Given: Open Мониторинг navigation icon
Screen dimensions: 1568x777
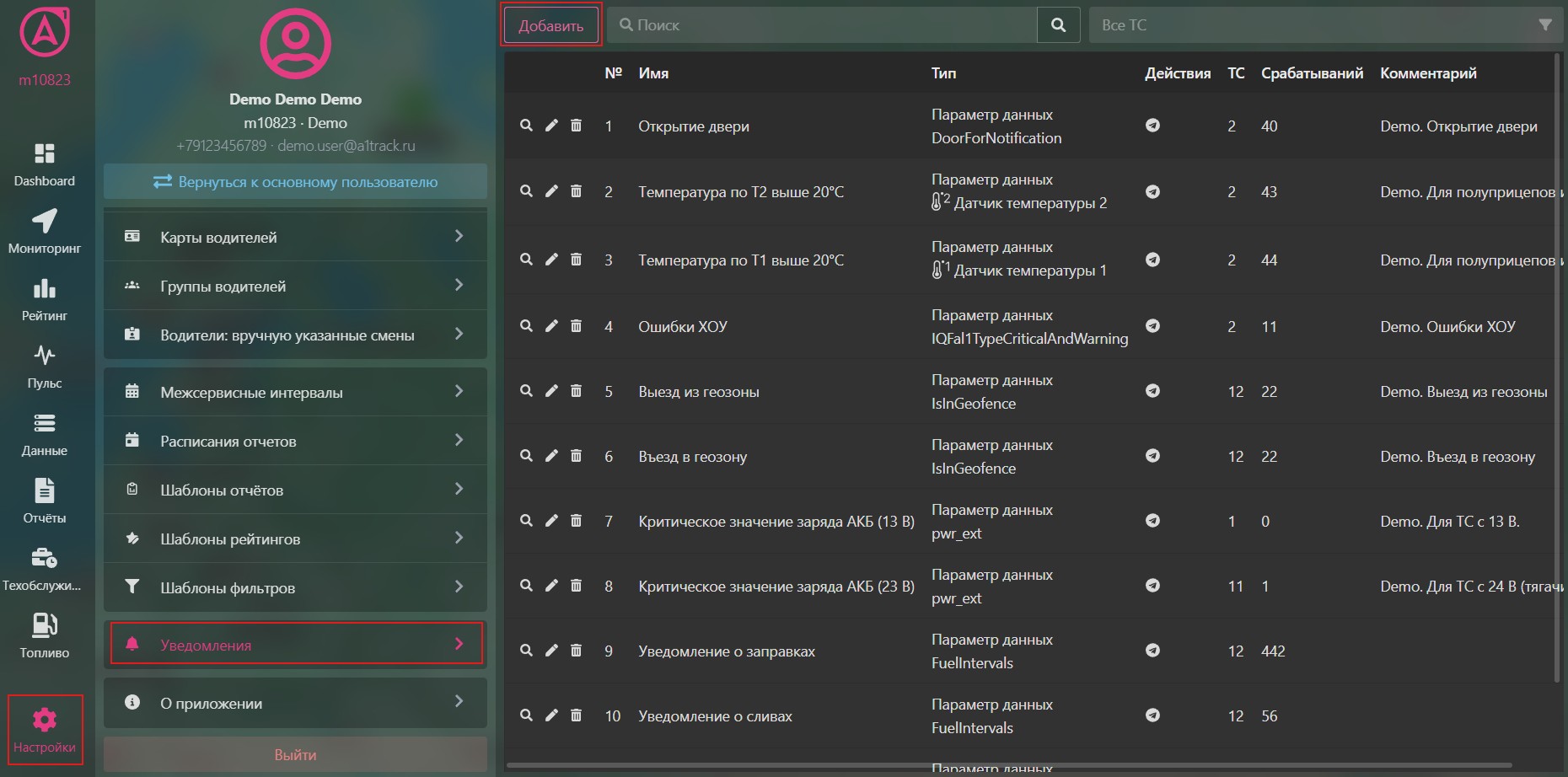Looking at the screenshot, I should click(44, 232).
